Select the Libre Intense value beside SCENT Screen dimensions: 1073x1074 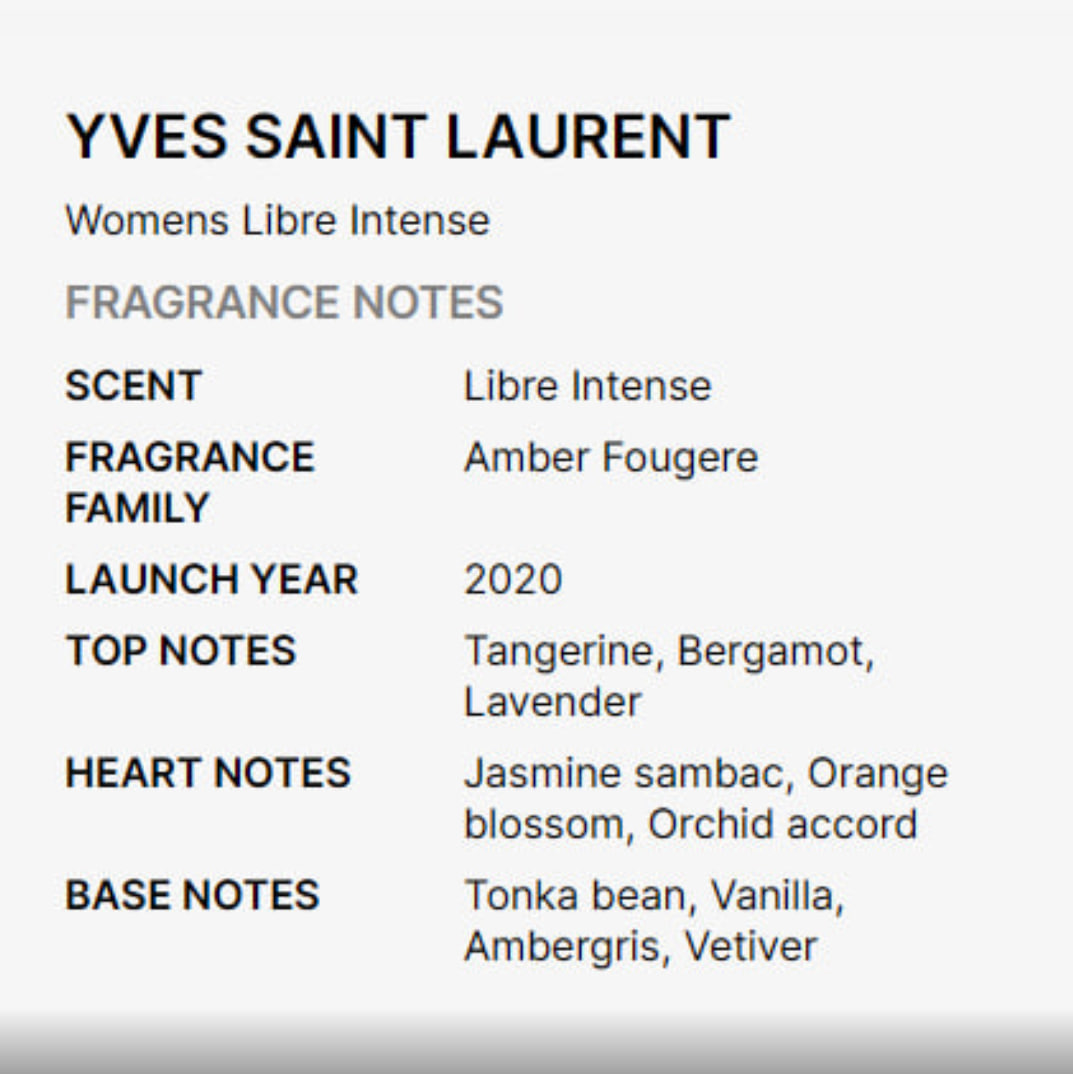[587, 386]
